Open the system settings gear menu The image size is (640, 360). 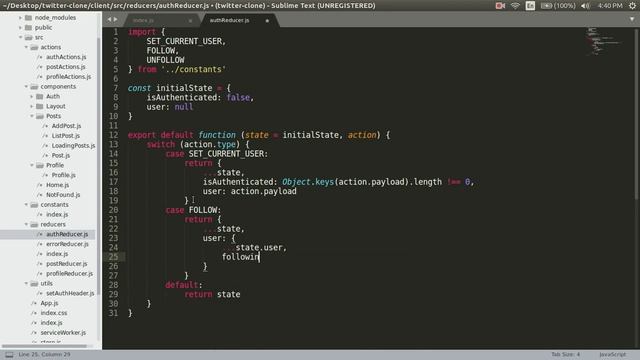coord(632,6)
